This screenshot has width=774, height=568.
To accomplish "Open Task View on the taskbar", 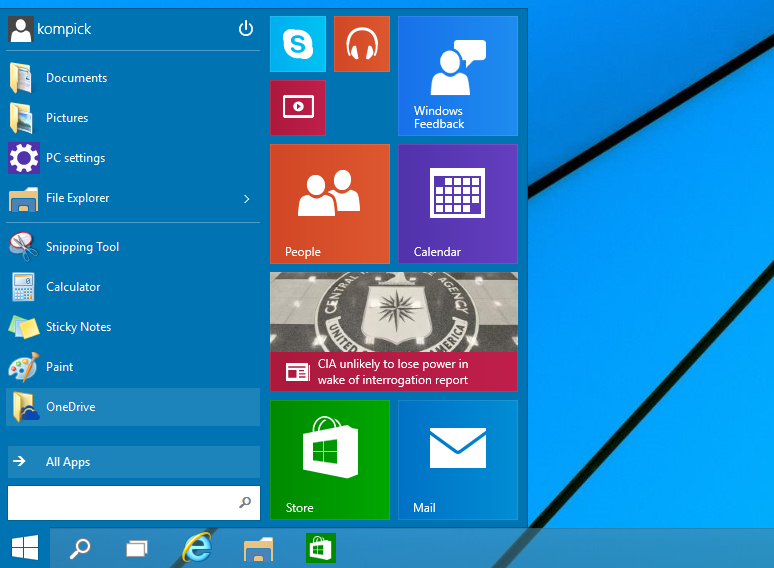I will (x=137, y=548).
